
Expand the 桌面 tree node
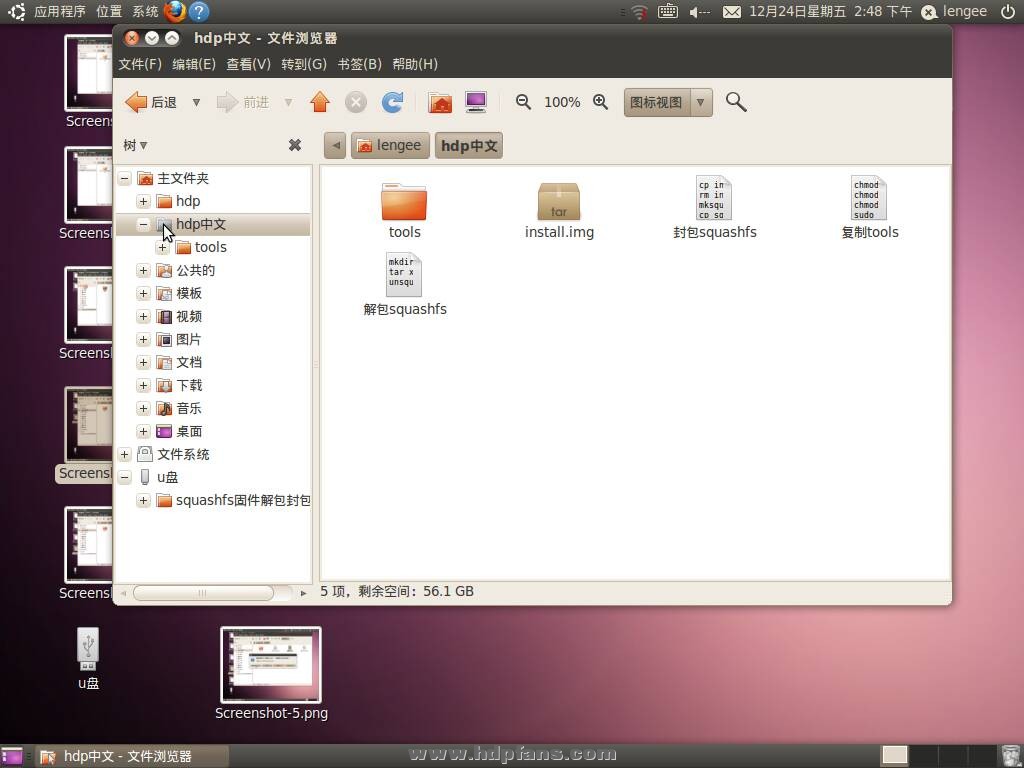pos(144,432)
